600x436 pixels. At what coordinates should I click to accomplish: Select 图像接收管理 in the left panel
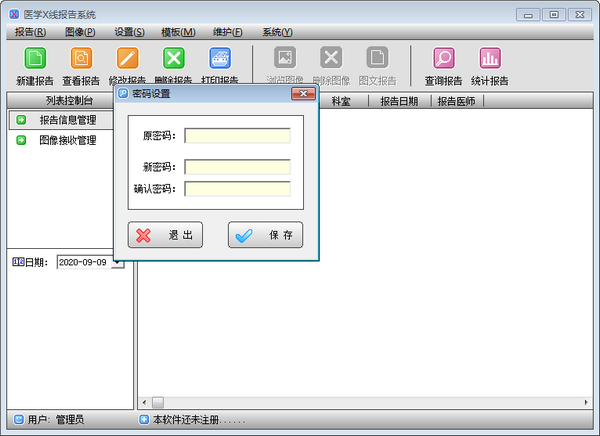coord(67,141)
